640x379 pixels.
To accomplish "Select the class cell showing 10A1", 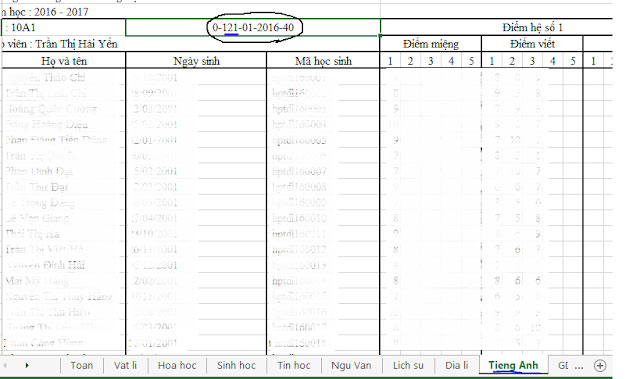I will tap(63, 27).
